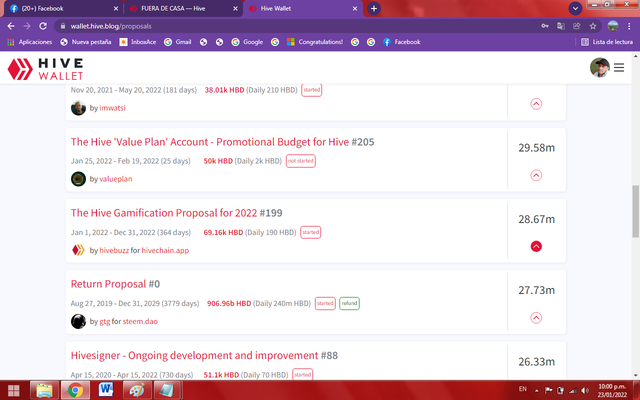Click the valueplan avatar image
This screenshot has height=400, width=640.
coord(78,179)
